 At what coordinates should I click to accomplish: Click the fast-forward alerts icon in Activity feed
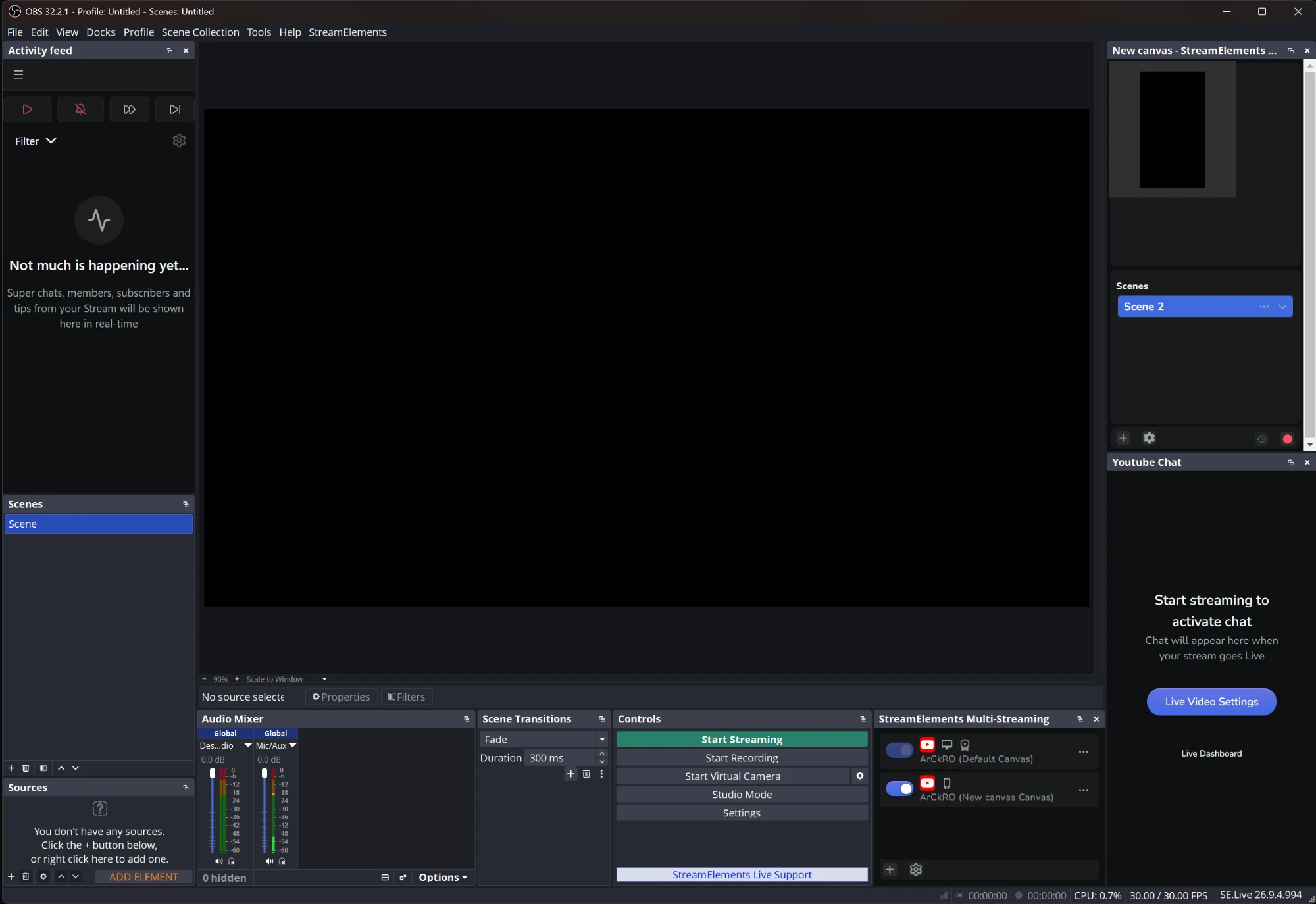[130, 109]
